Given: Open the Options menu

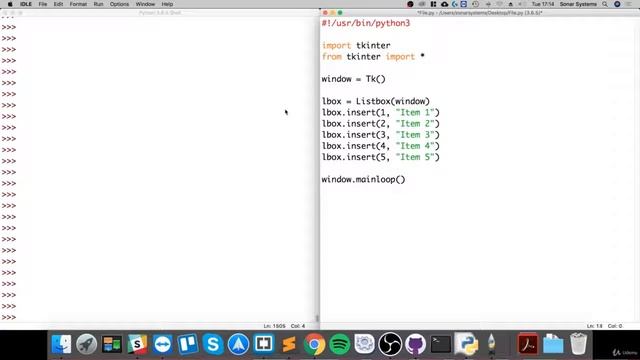Looking at the screenshot, I should click(119, 4).
